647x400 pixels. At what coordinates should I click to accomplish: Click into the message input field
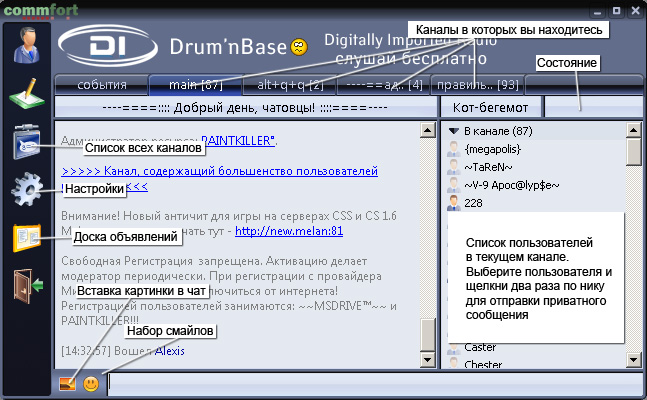click(x=370, y=383)
